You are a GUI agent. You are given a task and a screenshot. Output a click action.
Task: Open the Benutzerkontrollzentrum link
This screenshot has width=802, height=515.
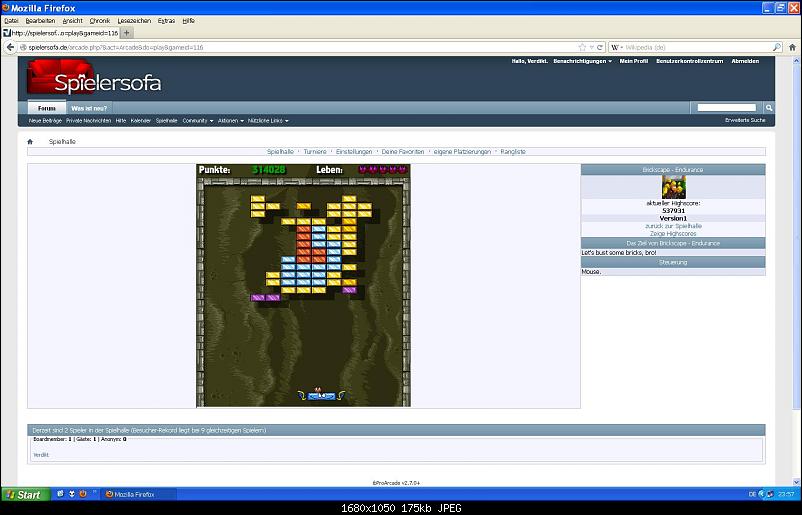click(x=689, y=61)
